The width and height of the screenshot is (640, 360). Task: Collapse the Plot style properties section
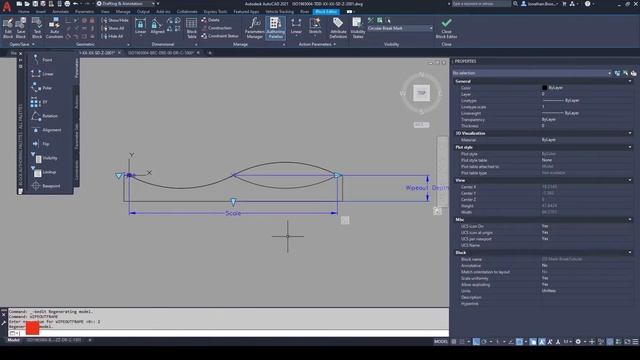630,147
